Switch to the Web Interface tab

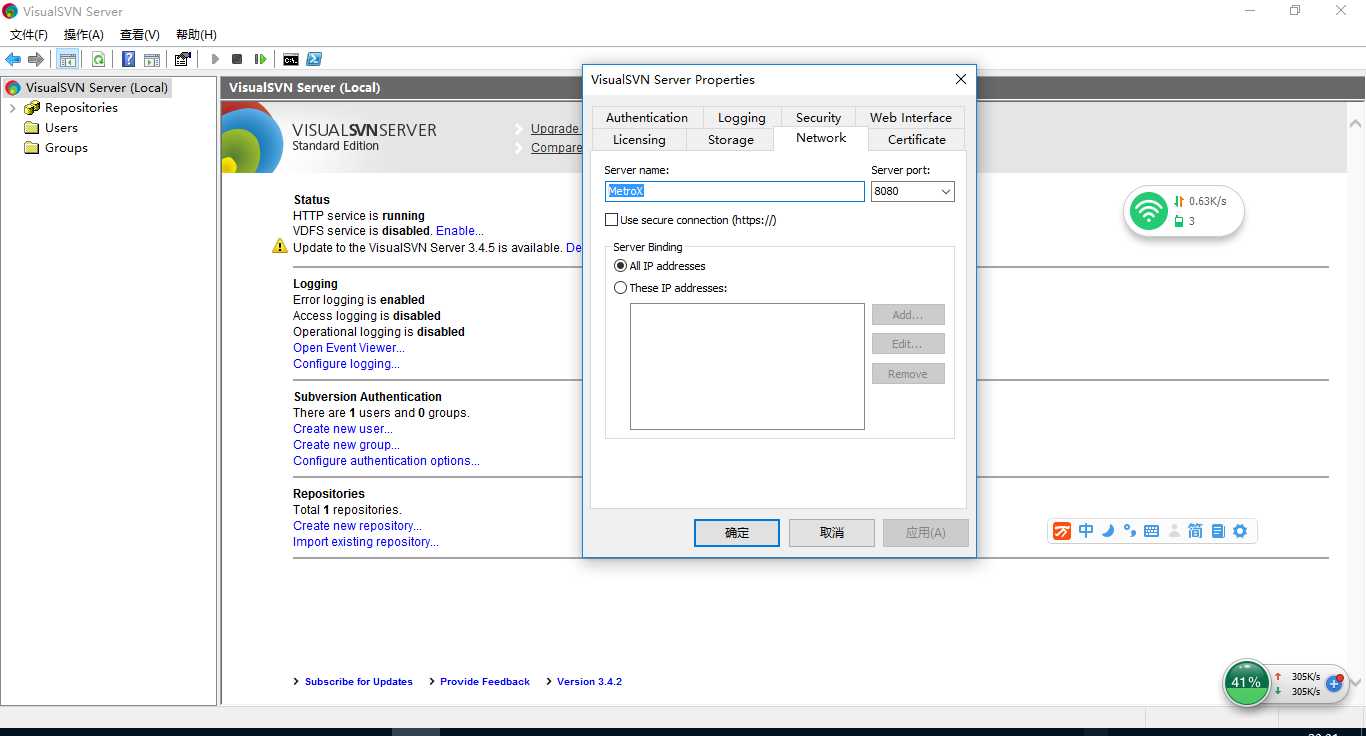point(910,117)
